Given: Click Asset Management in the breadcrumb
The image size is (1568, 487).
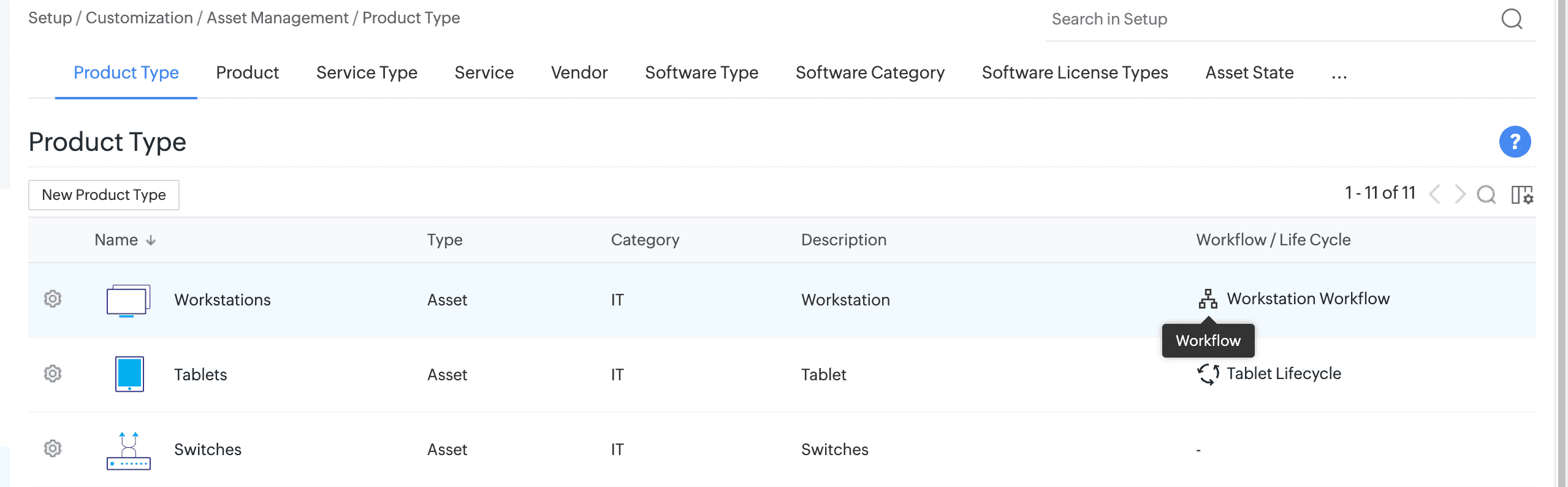Looking at the screenshot, I should (x=277, y=18).
